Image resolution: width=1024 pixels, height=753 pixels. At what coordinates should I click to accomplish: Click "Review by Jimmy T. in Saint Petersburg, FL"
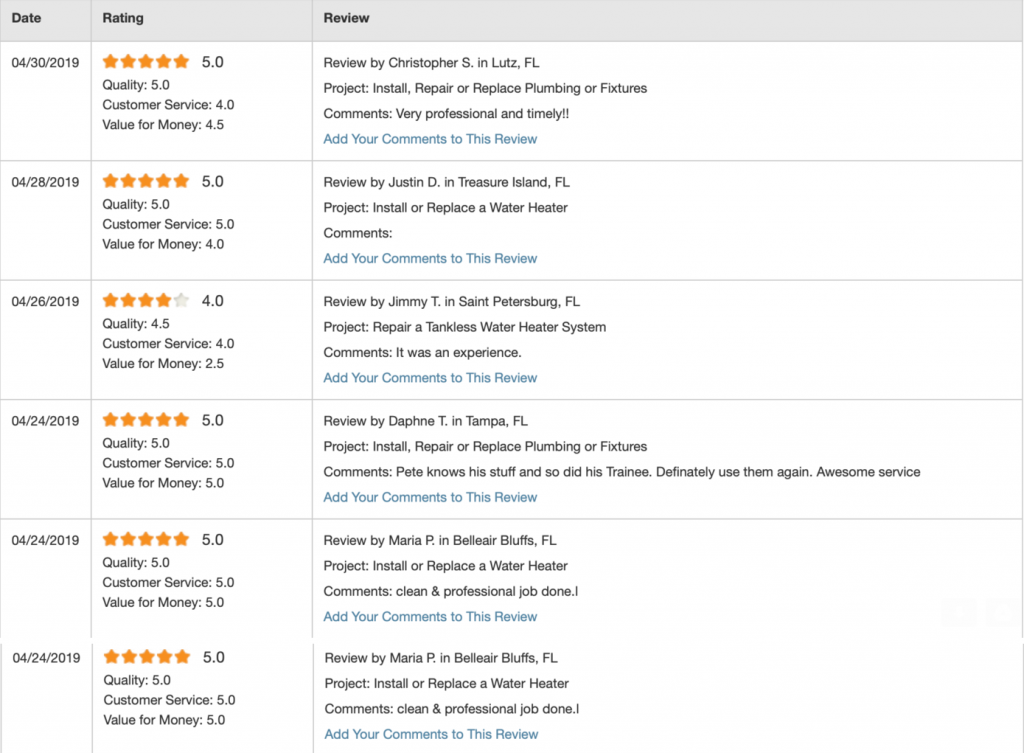451,301
